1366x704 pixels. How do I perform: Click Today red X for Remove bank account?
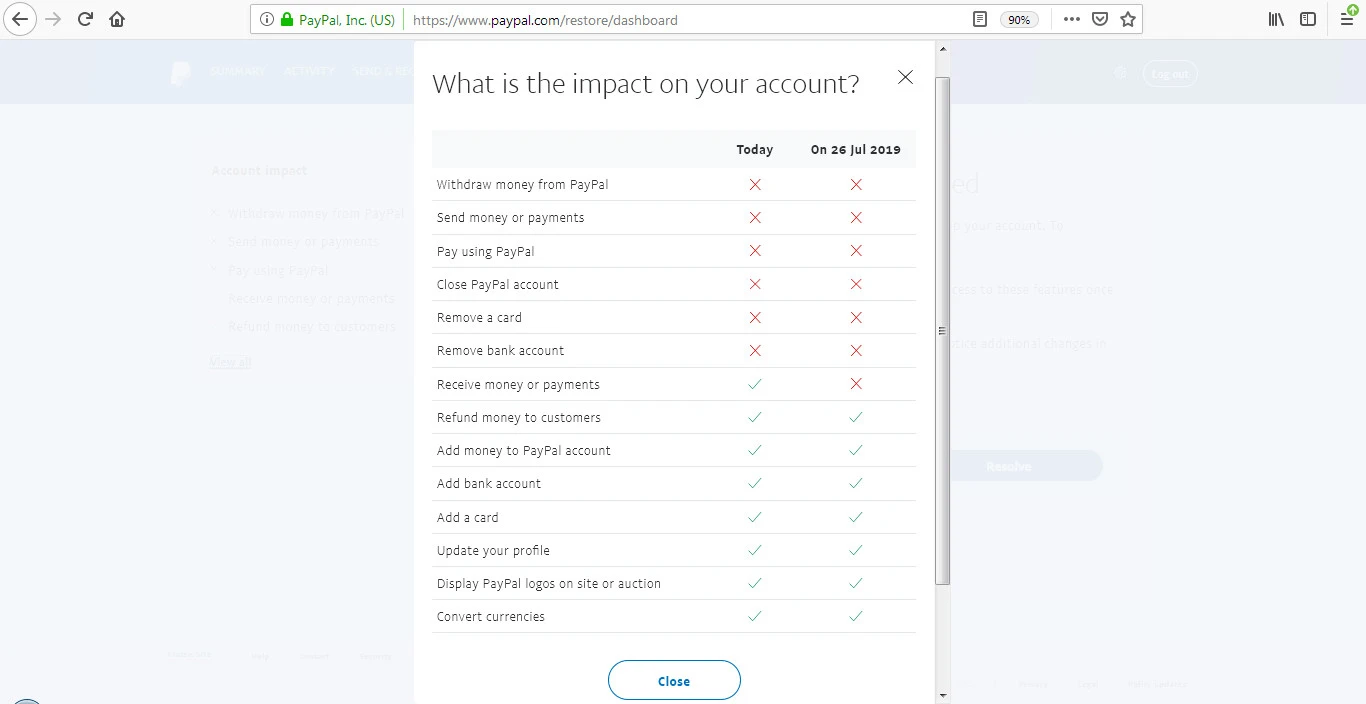coord(755,350)
